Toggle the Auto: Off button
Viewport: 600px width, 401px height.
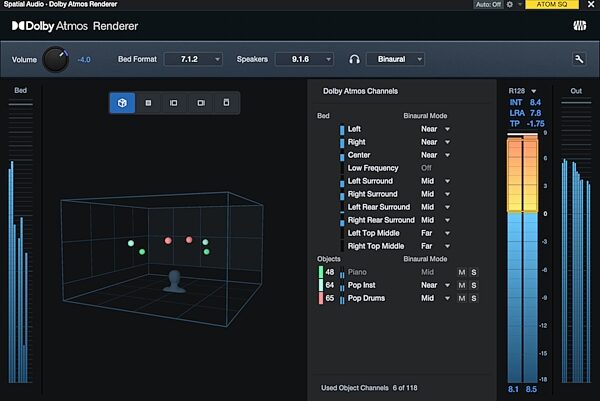point(488,5)
